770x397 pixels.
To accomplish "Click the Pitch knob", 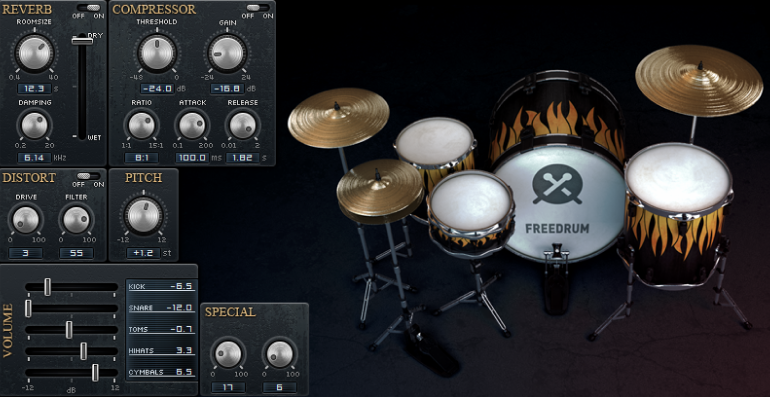I will 143,215.
